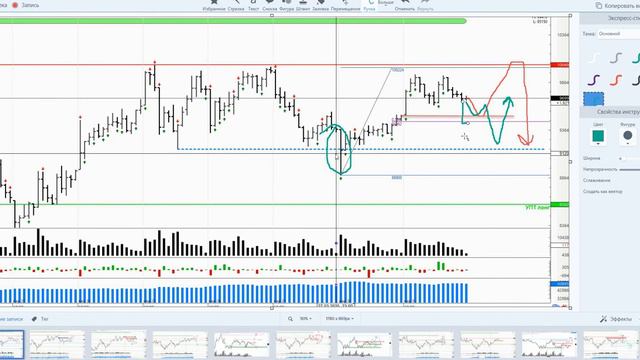Click the Создать как вектор label
Image resolution: width=640 pixels, height=360 pixels.
[602, 191]
